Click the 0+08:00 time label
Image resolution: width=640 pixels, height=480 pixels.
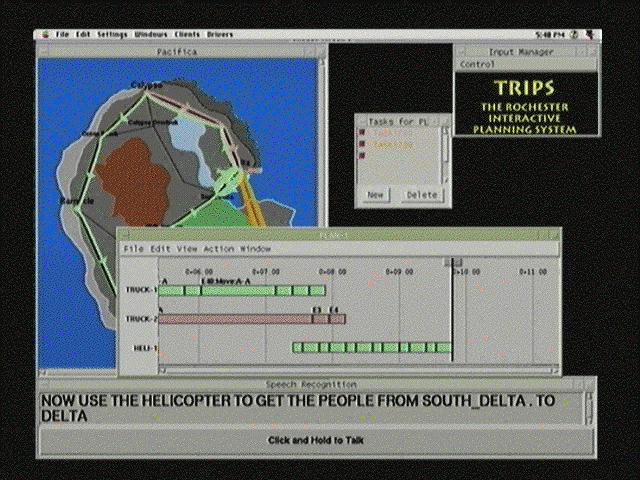[332, 272]
